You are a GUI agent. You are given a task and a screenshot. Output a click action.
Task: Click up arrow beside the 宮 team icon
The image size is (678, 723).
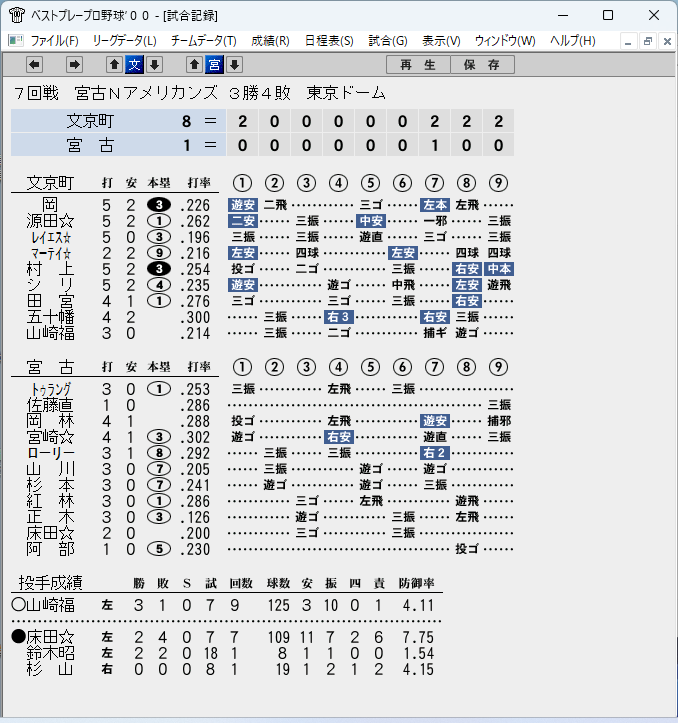coord(194,65)
